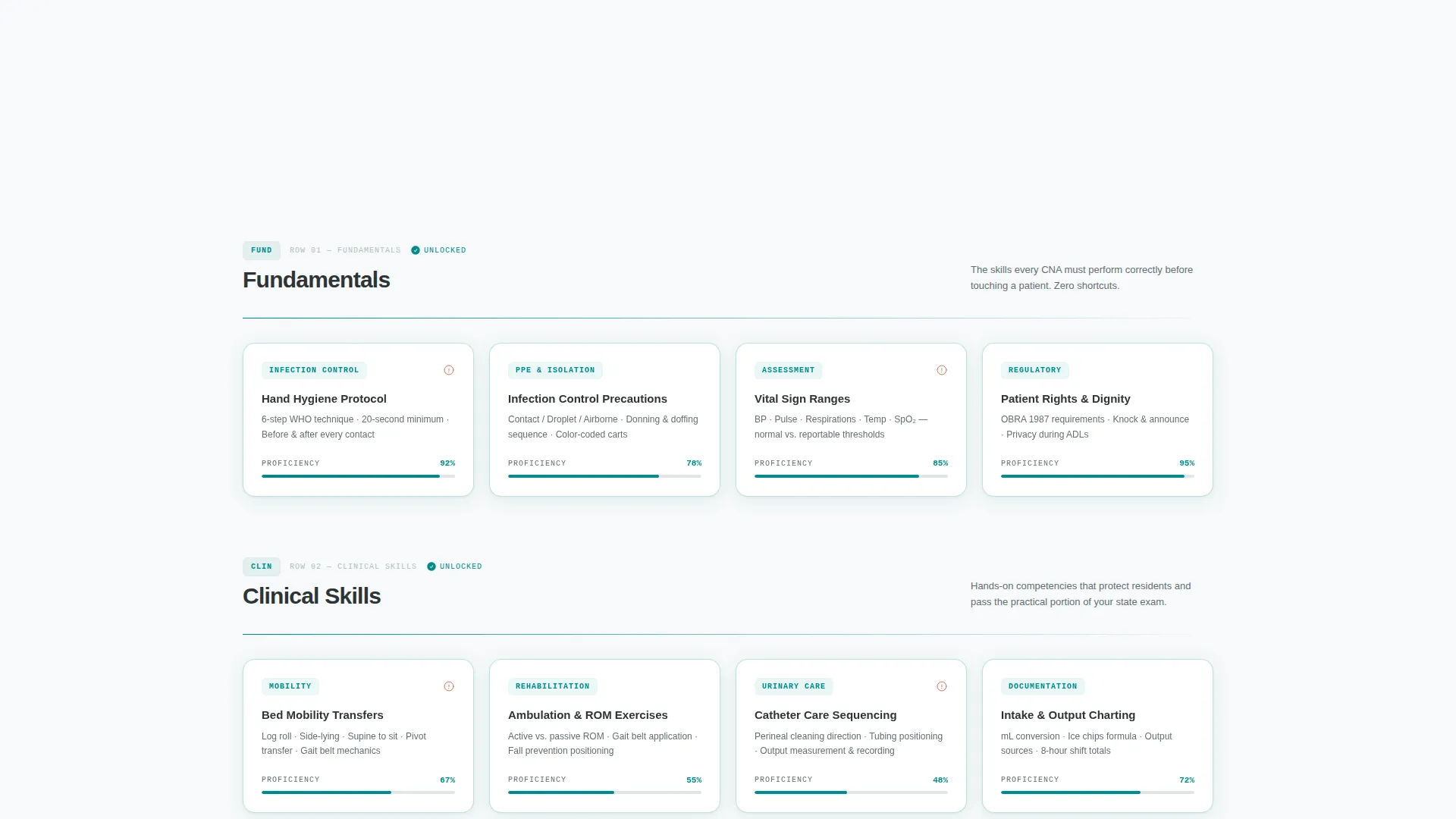Click the Clinical Skills section heading
The width and height of the screenshot is (1456, 819).
312,596
